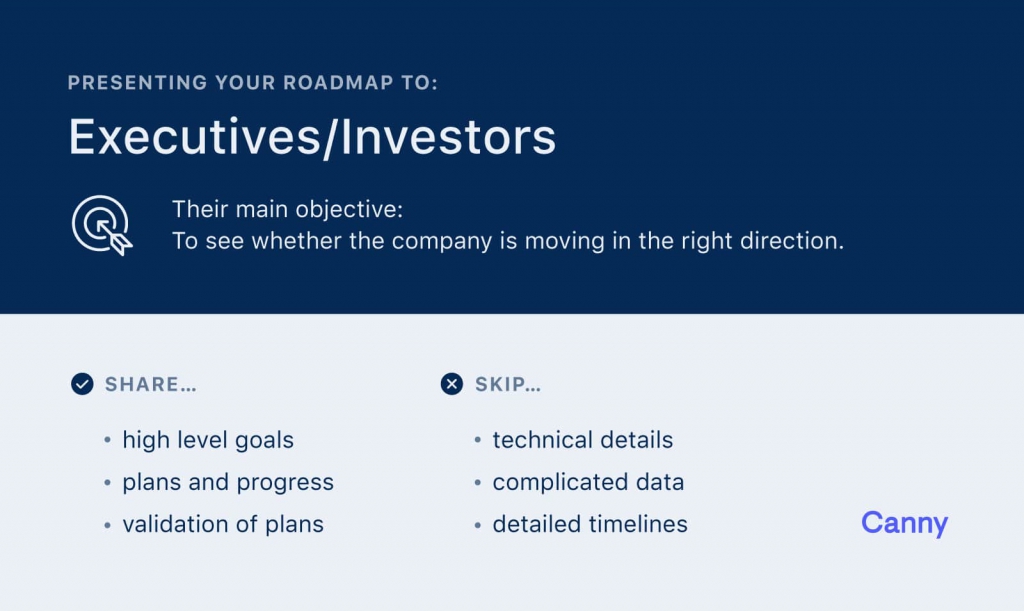Click the PRESENTING YOUR ROADMAP TO label
The image size is (1024, 611).
coord(253,83)
